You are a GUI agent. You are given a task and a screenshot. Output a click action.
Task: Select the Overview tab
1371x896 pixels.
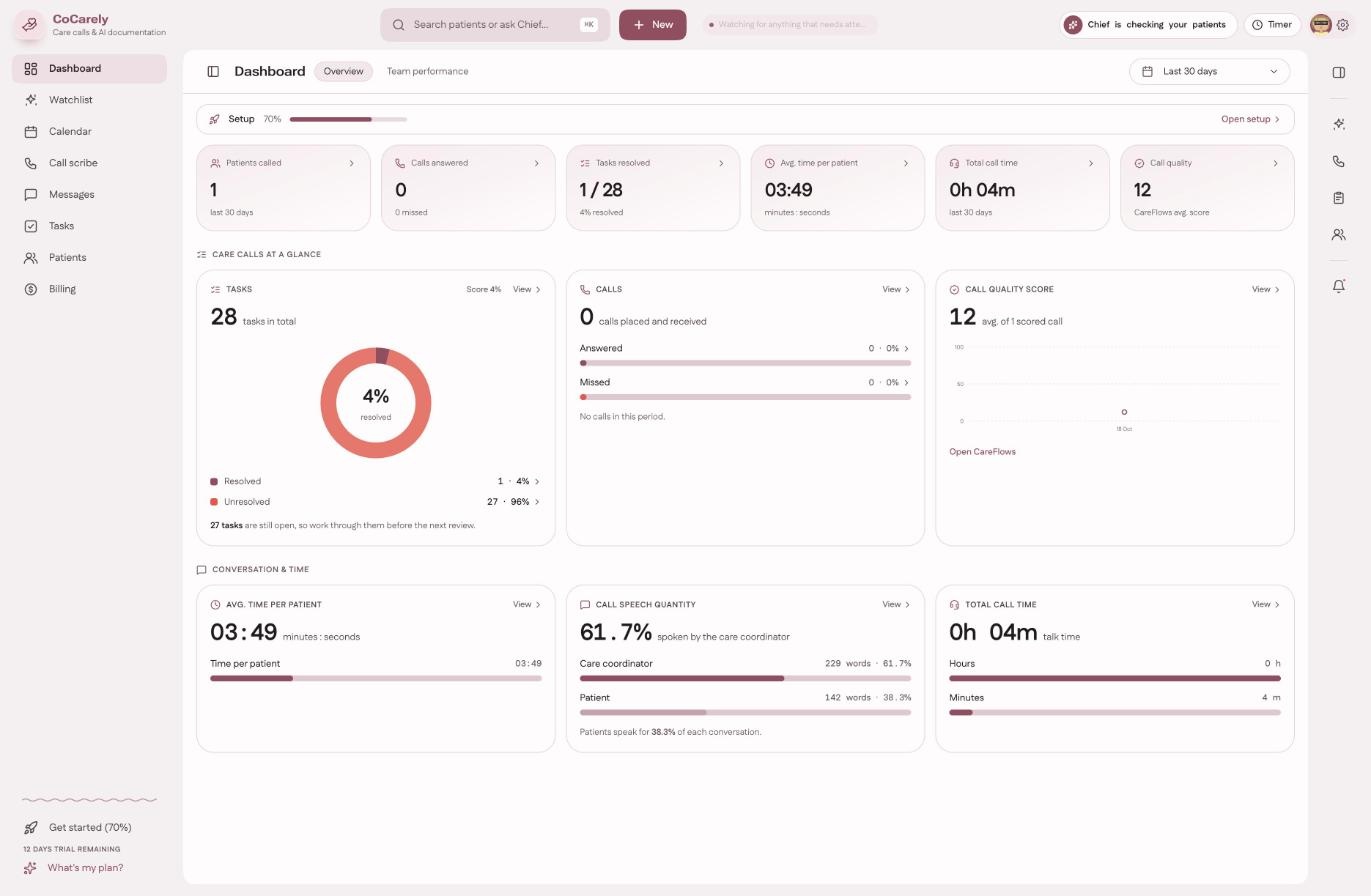[x=343, y=72]
